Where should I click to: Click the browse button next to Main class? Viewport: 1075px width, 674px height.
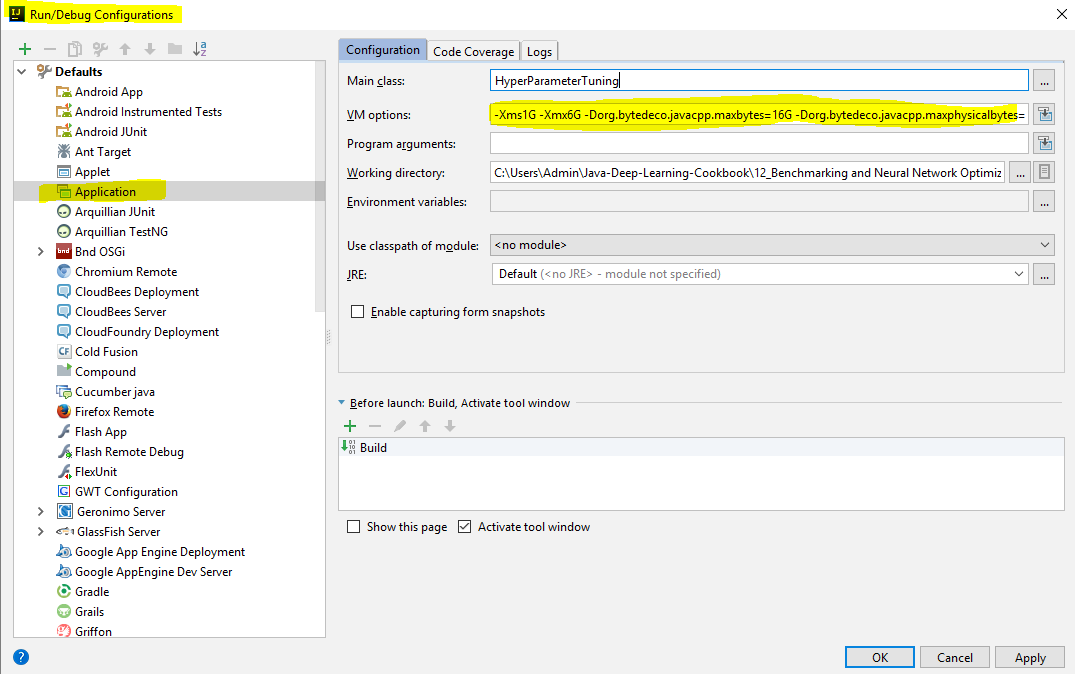pyautogui.click(x=1044, y=81)
